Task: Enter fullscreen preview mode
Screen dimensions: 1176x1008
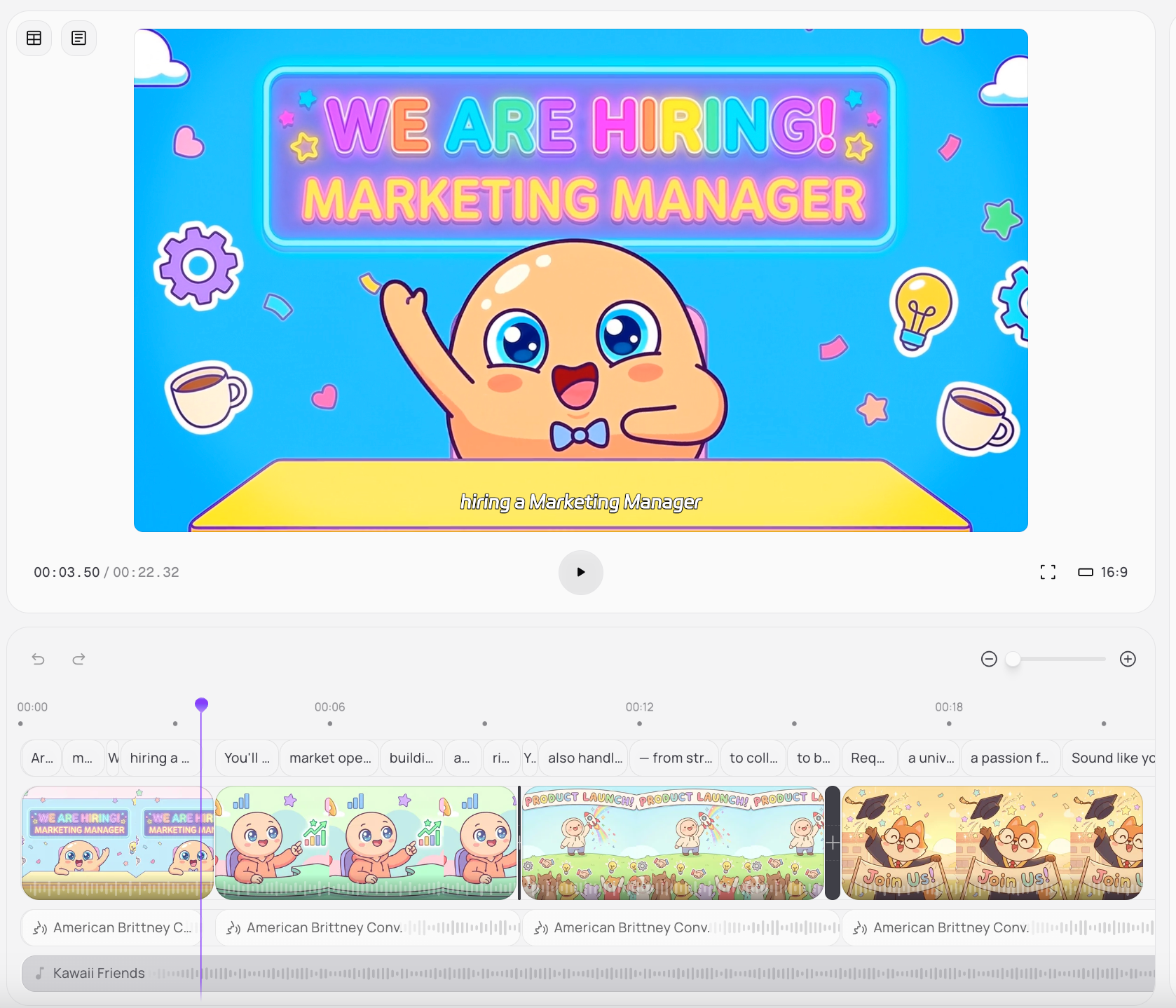Action: coord(1048,572)
